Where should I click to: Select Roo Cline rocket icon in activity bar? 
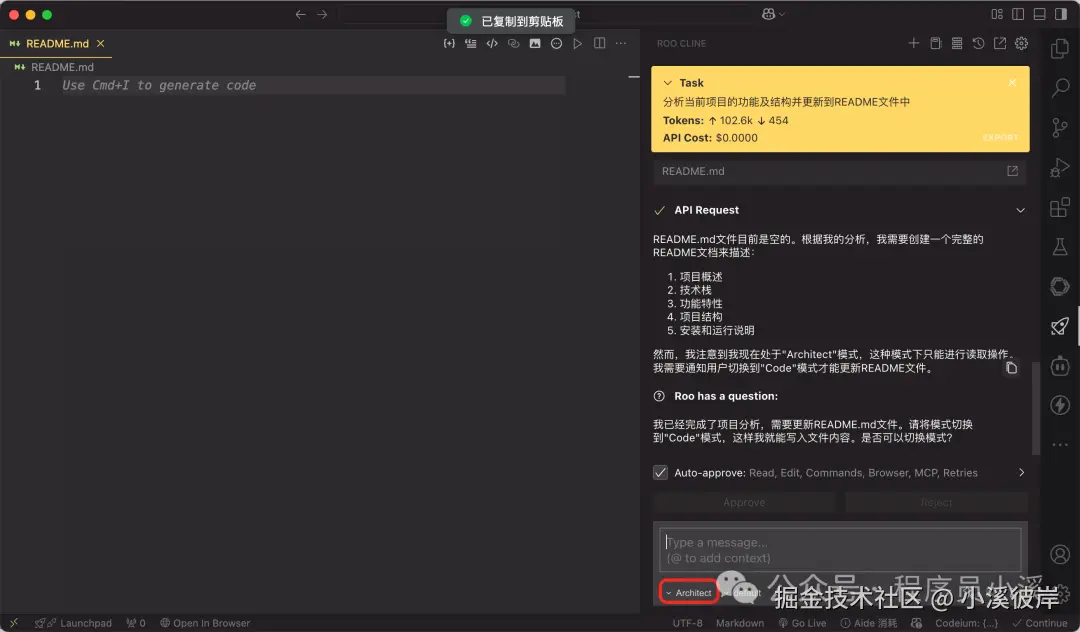pos(1060,326)
